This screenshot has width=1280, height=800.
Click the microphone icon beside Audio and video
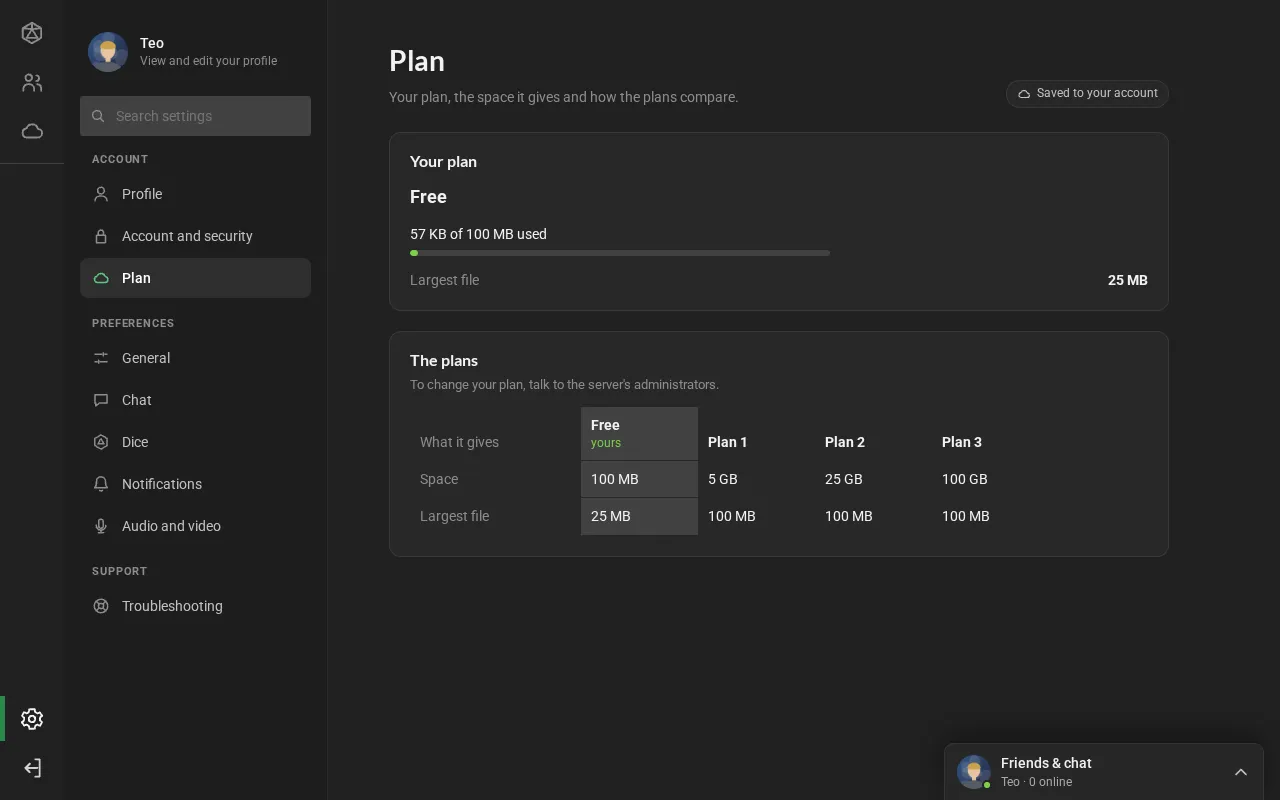(x=101, y=526)
